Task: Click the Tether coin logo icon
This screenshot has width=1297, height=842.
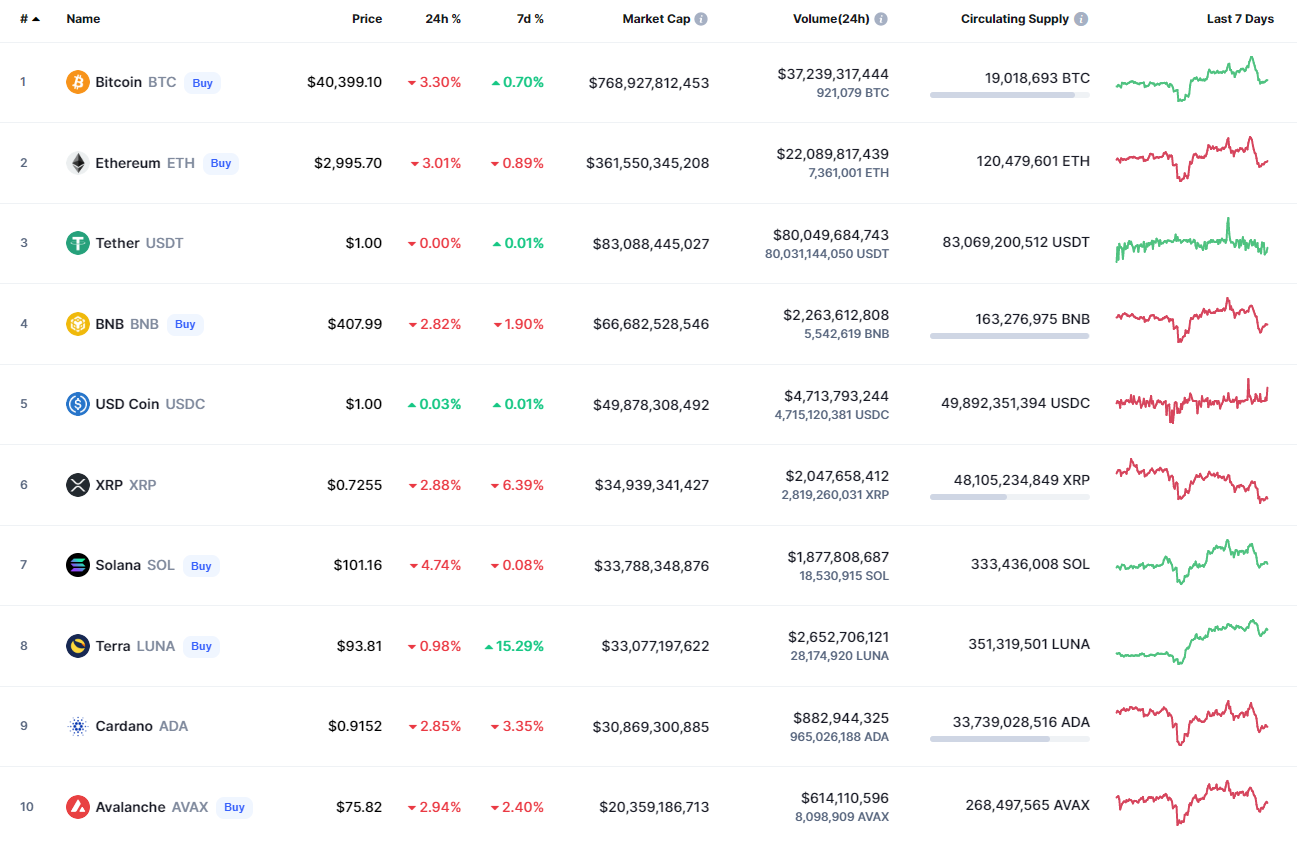Action: point(78,243)
